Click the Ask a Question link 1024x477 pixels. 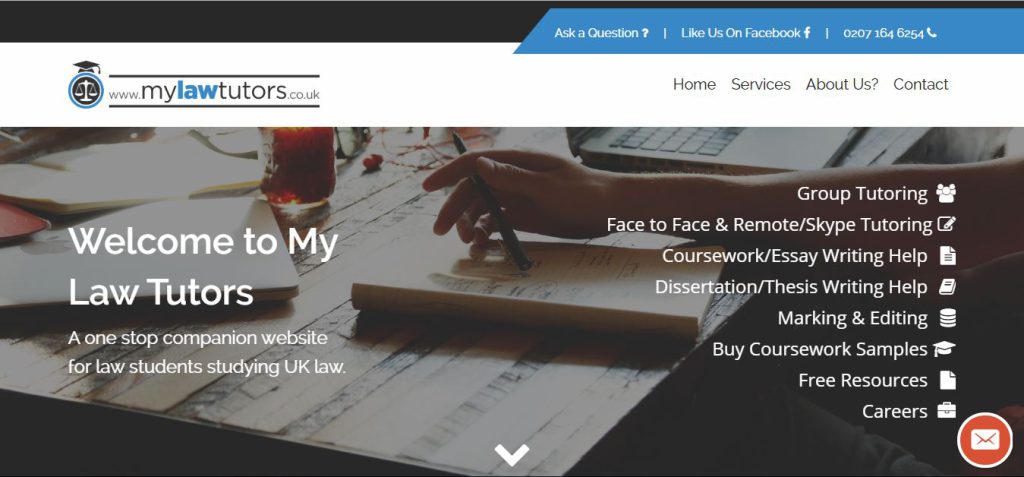tap(601, 33)
